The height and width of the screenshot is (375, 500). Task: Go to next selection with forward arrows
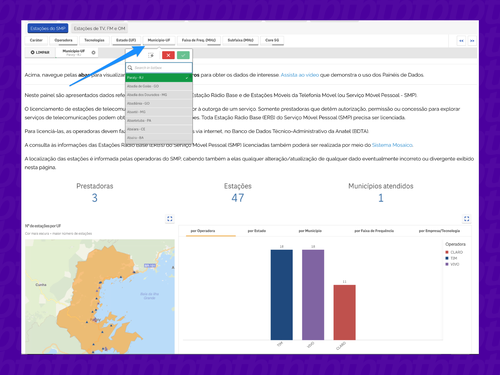tap(472, 41)
